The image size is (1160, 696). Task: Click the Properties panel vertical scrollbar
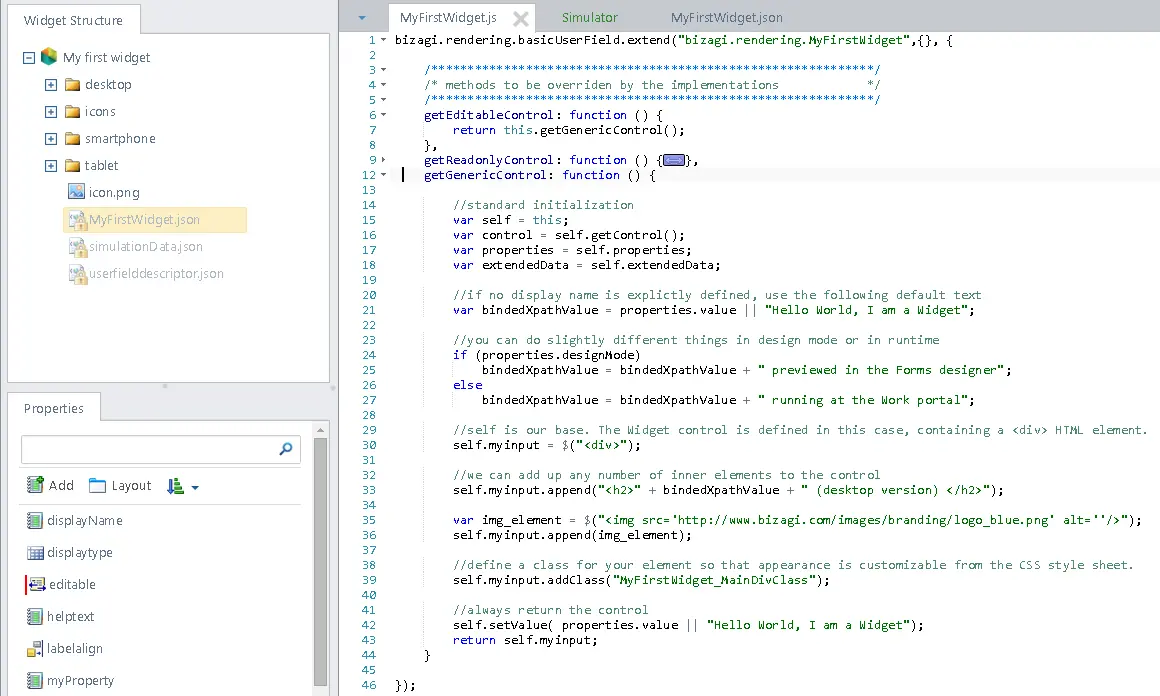pyautogui.click(x=320, y=562)
